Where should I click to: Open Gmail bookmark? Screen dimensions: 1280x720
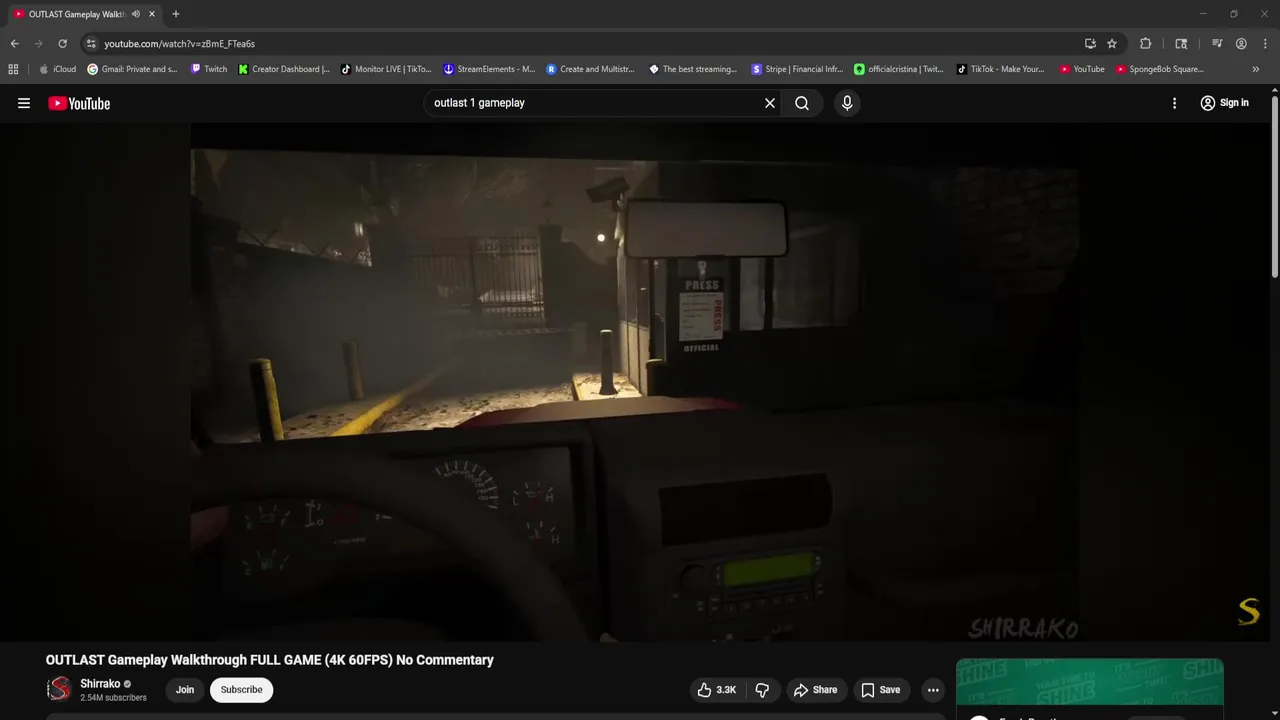click(132, 69)
